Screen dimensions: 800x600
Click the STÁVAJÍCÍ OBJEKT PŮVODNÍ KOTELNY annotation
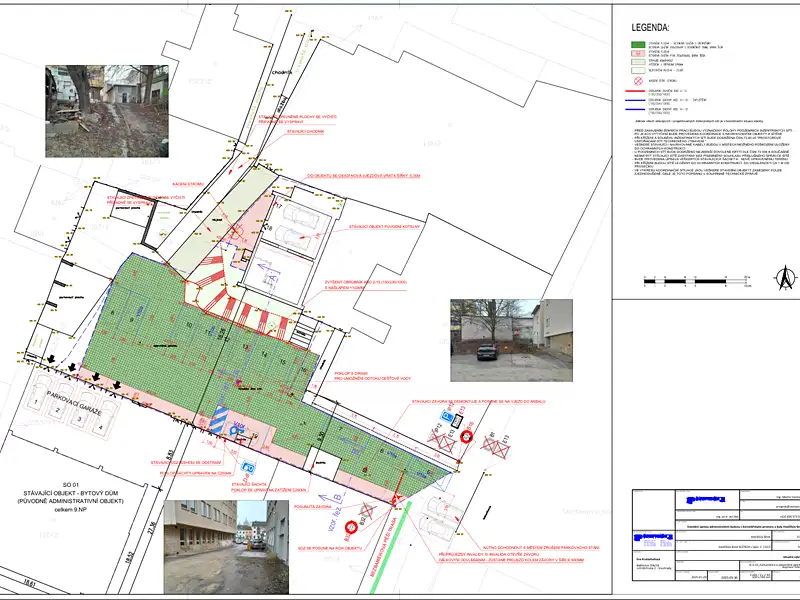(384, 227)
